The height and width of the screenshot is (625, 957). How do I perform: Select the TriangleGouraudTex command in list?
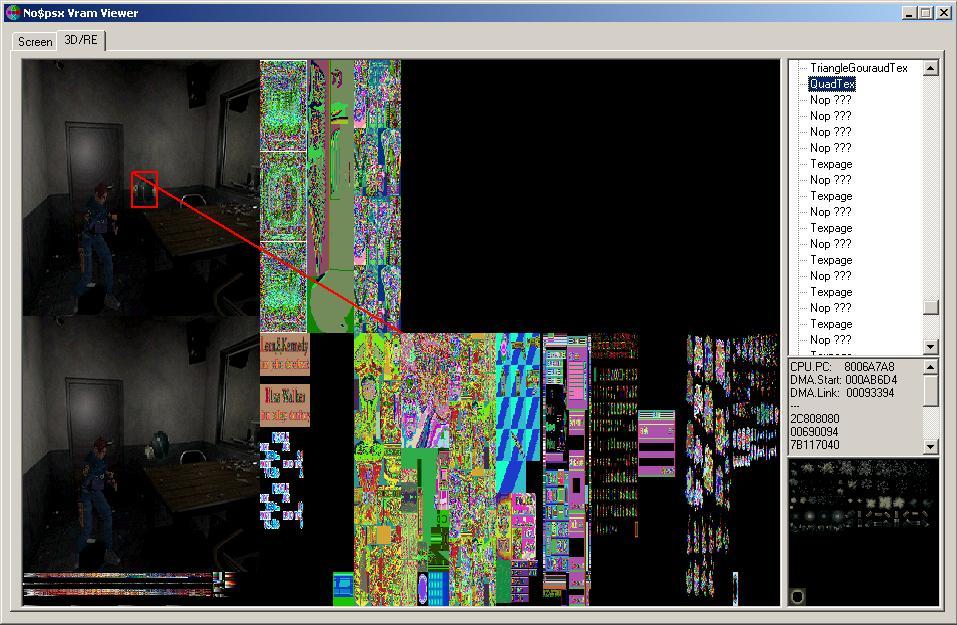(858, 68)
